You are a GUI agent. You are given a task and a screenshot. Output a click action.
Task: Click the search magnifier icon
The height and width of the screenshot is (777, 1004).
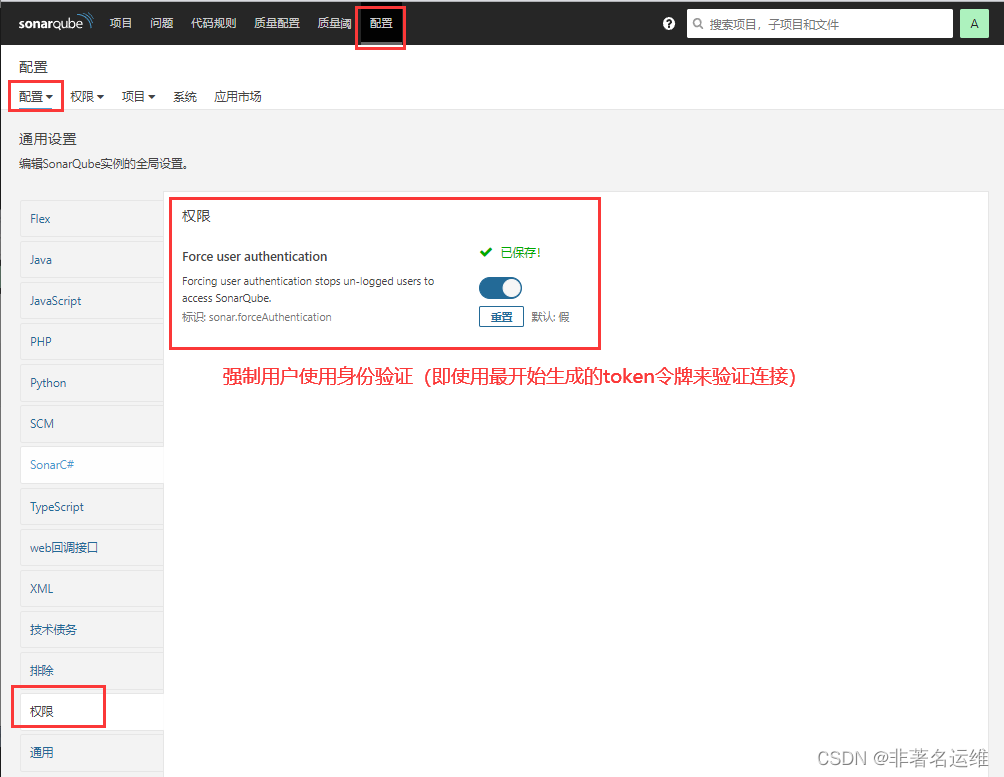pos(698,24)
